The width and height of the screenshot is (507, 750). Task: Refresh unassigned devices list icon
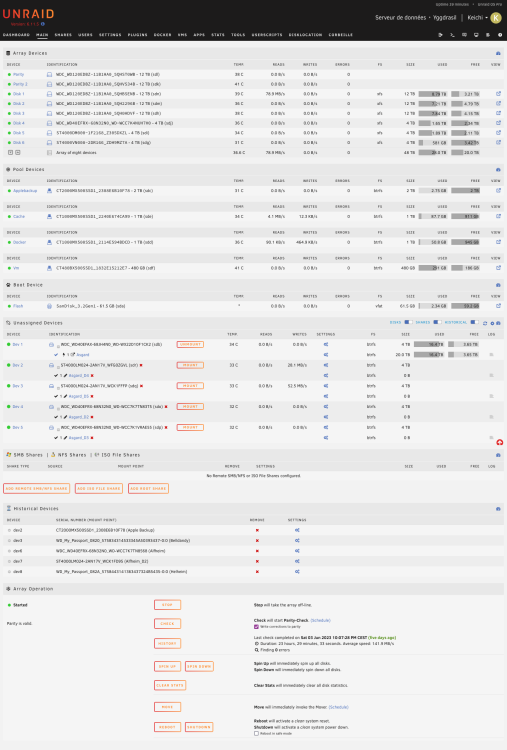coord(485,323)
